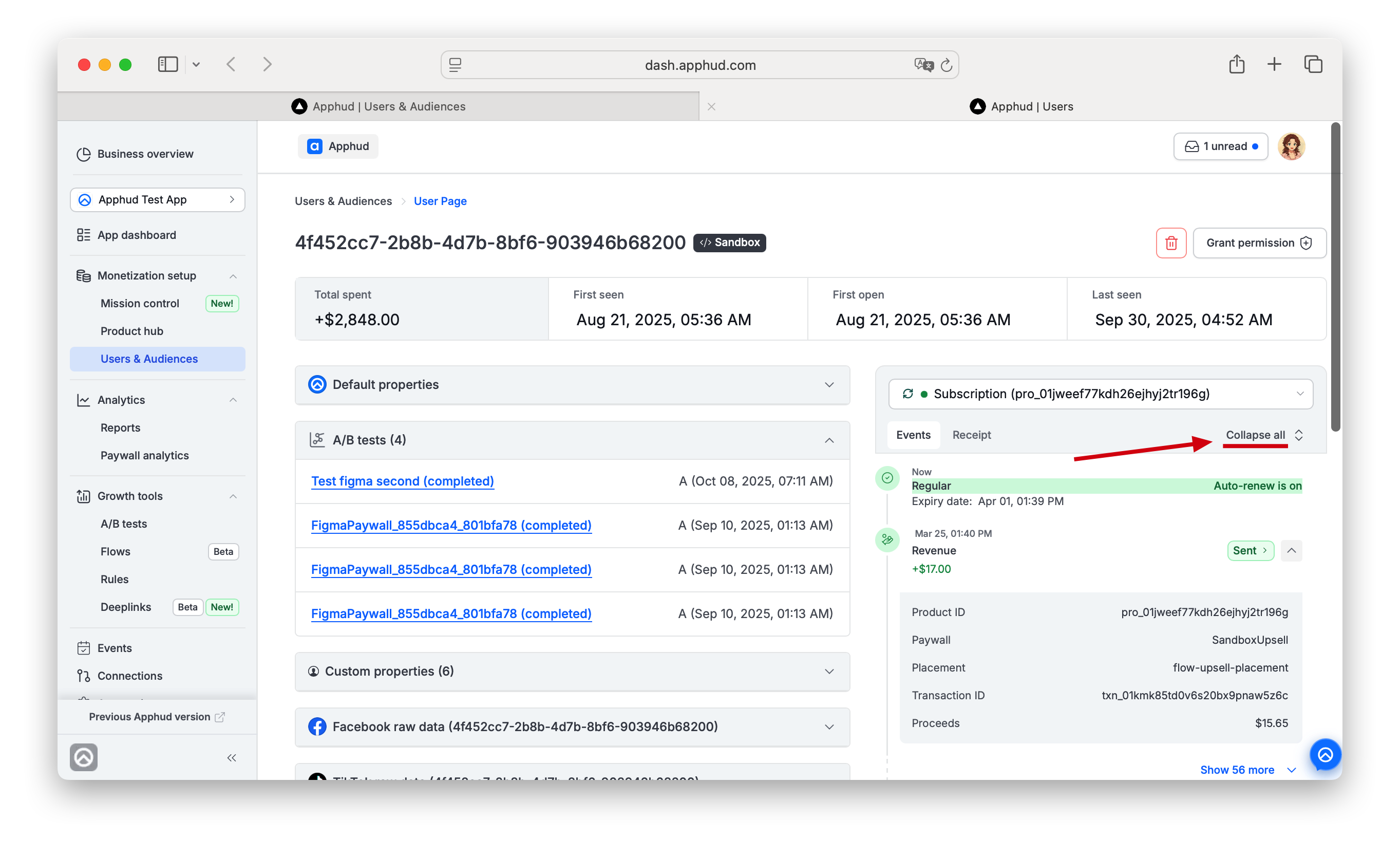Click the green checkmark Regular status icon

coord(887,478)
